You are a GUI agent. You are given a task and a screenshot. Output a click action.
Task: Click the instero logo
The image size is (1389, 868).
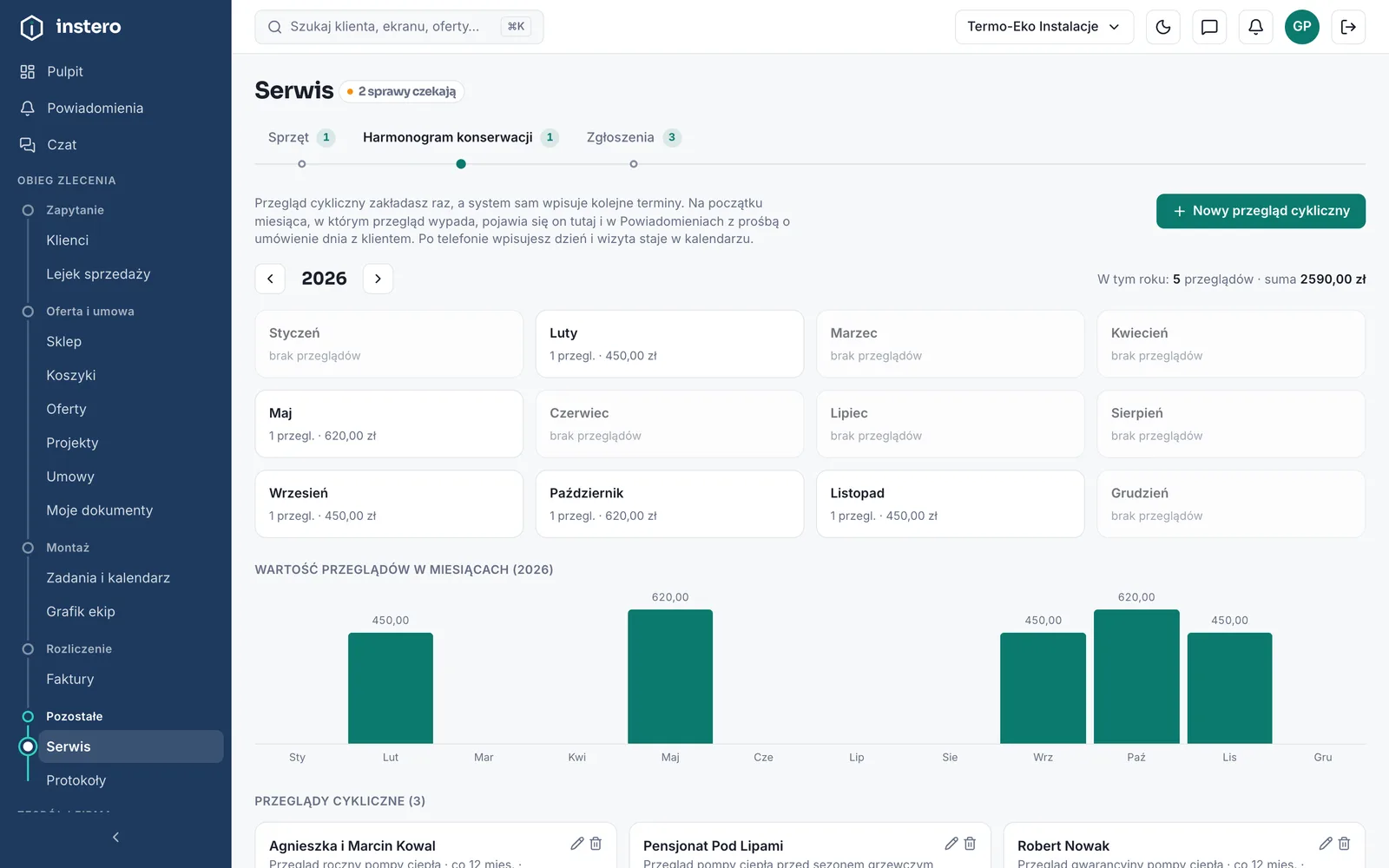click(x=70, y=27)
